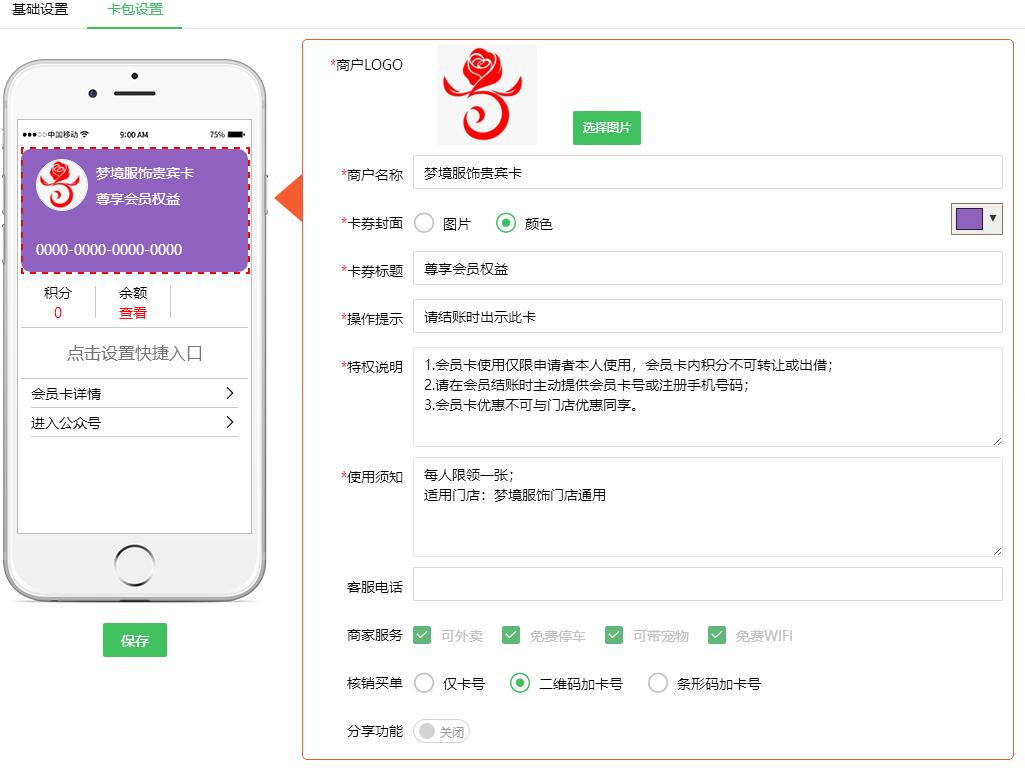
Task: Click the rose merchant logo image
Action: point(486,94)
